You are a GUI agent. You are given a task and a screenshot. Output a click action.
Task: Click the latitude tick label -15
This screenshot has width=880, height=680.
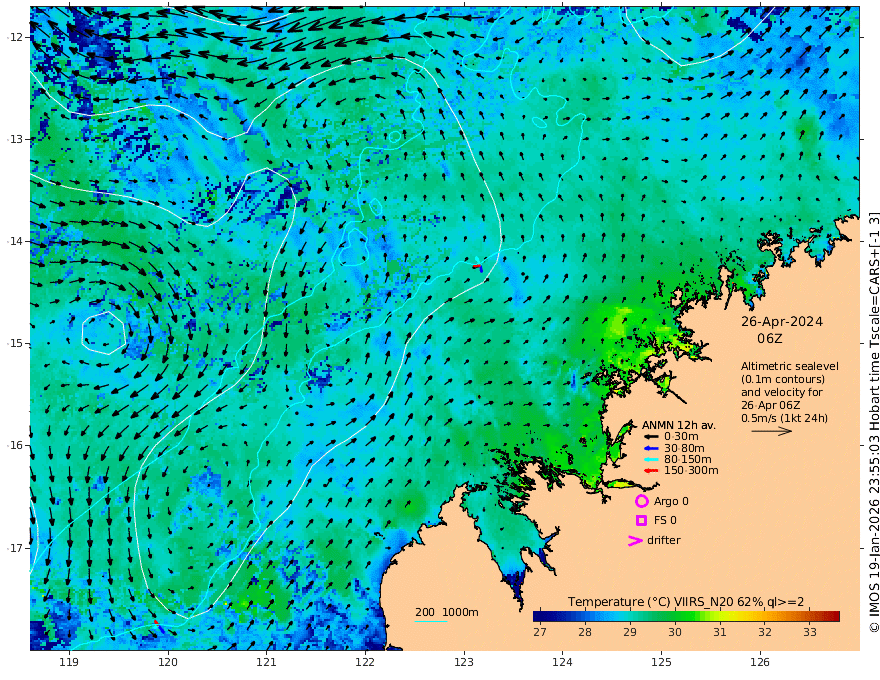15,343
